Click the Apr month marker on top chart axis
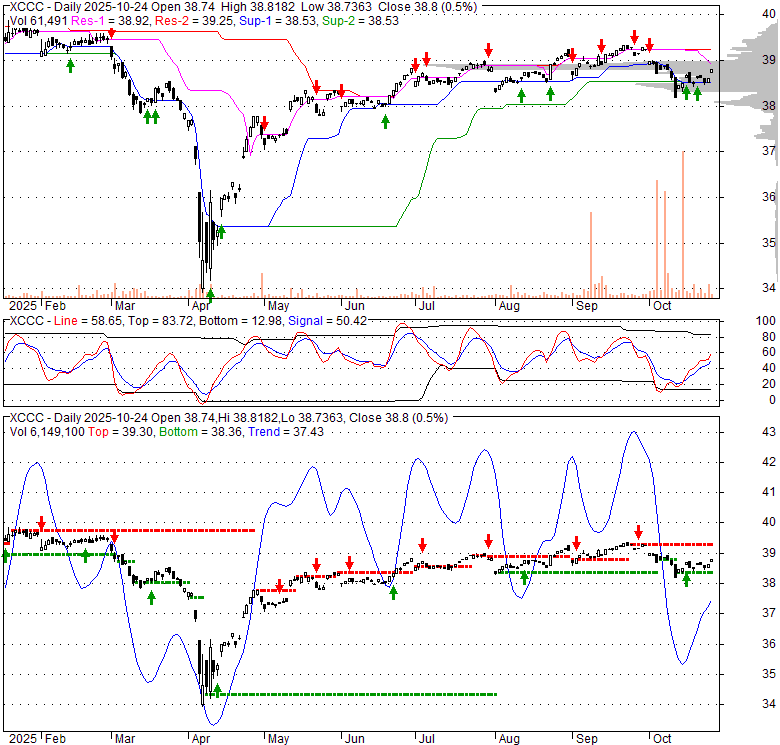 (201, 304)
